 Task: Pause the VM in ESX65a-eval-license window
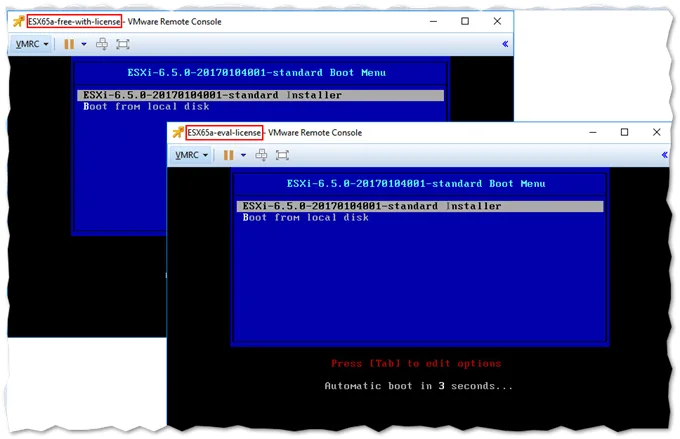(x=229, y=155)
